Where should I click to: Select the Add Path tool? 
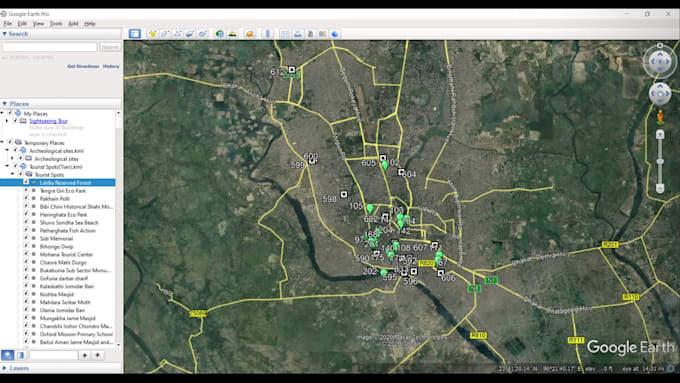[177, 33]
